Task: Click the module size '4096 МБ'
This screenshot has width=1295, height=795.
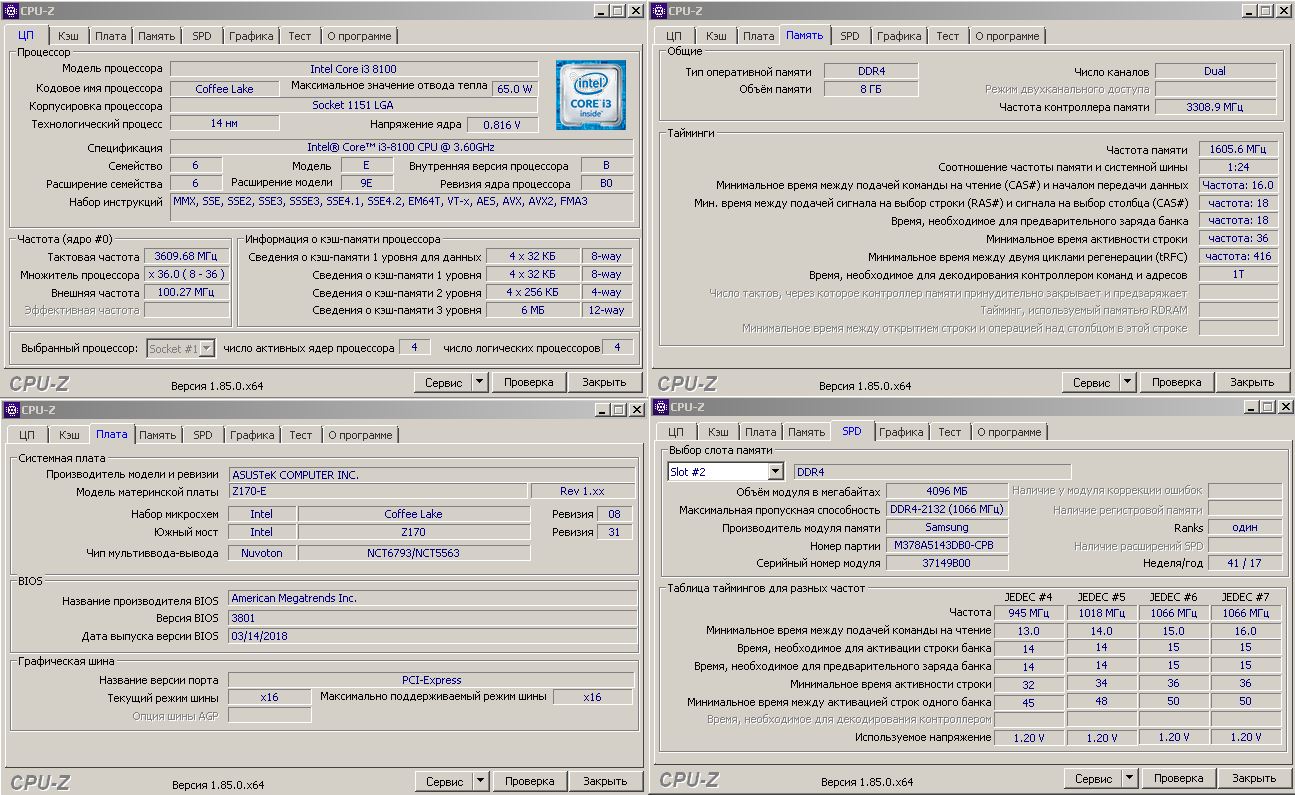Action: pyautogui.click(x=947, y=491)
